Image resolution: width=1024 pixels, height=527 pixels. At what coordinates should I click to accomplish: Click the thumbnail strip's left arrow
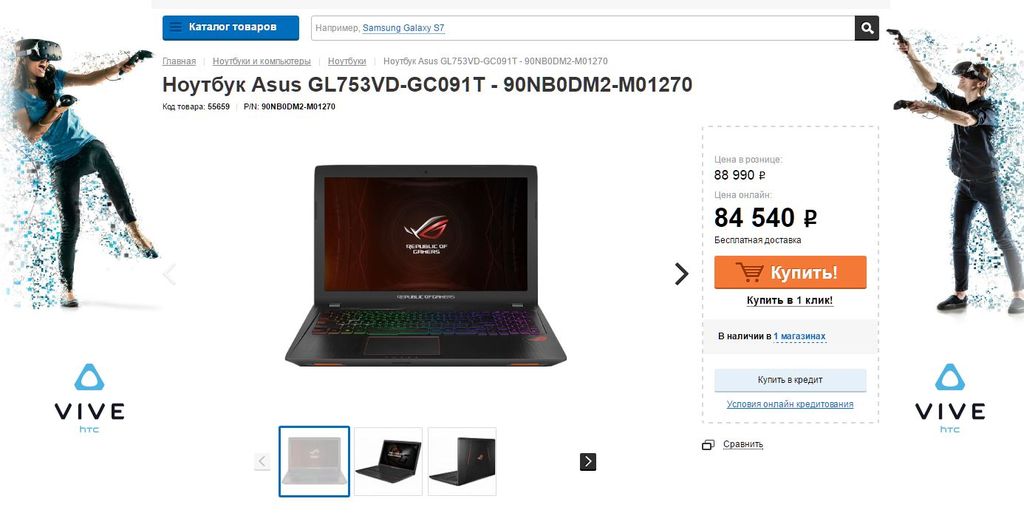click(x=262, y=462)
